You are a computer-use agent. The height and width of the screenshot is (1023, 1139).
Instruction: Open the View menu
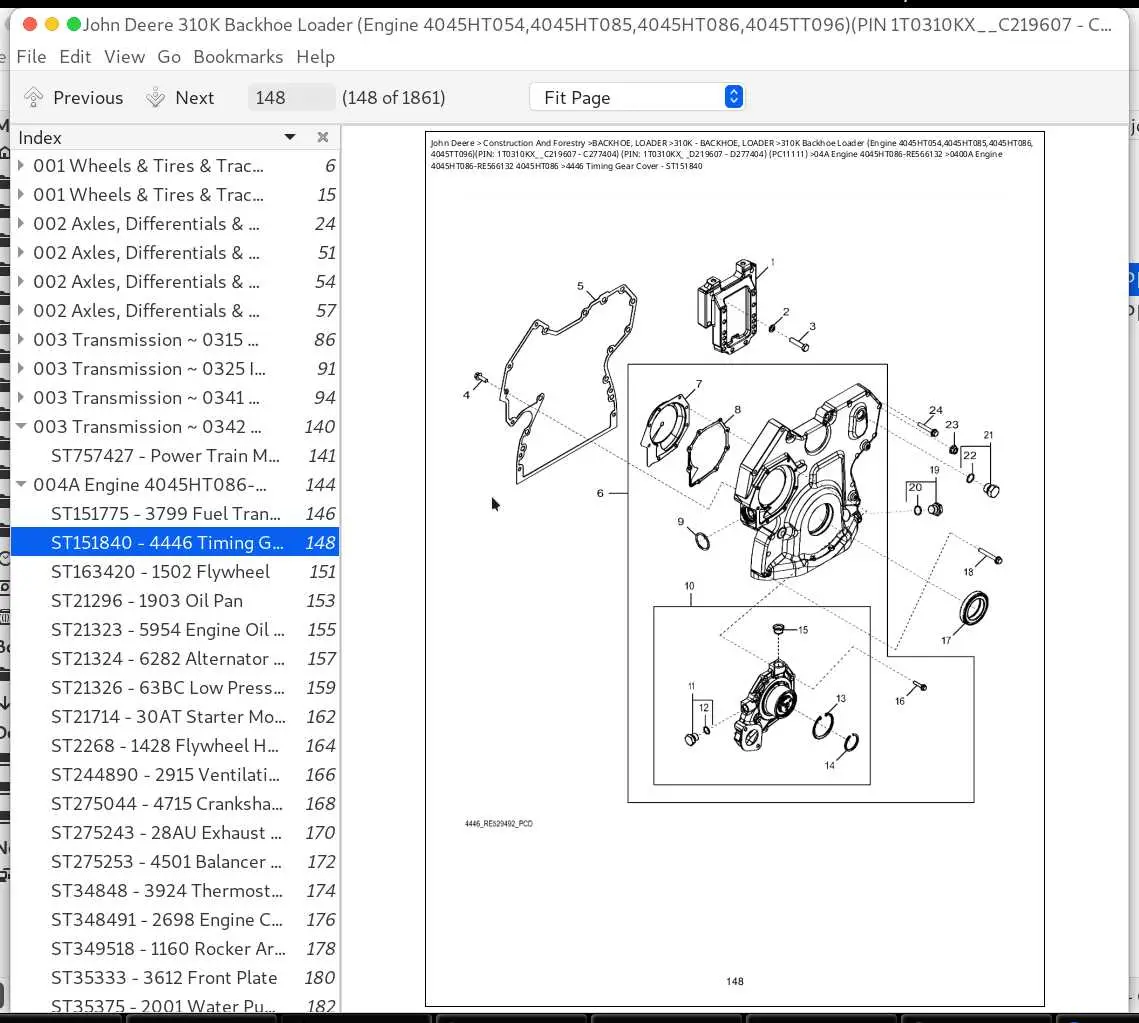[x=124, y=57]
